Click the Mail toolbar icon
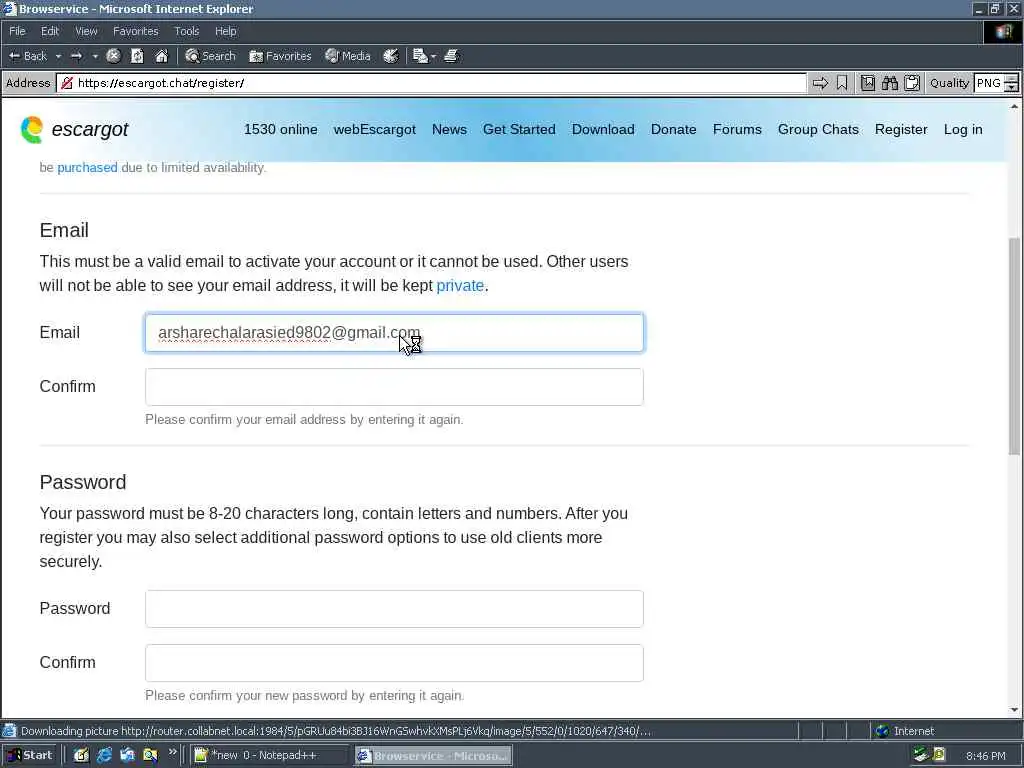Screen dimensions: 1024x768 click(420, 56)
